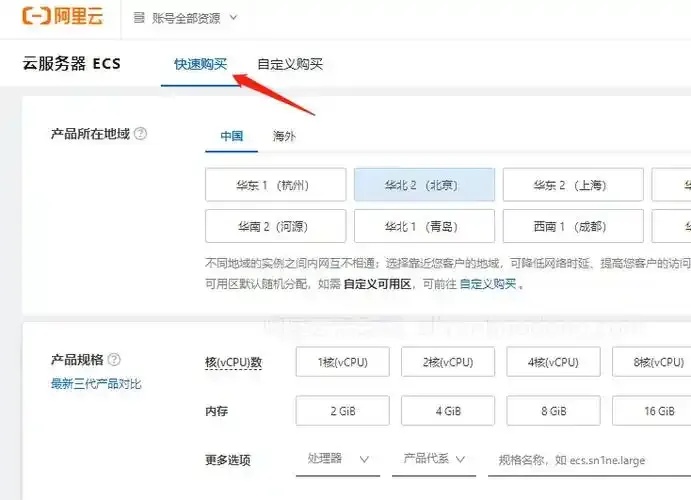Select 4核(vCPU) option
691x500 pixels.
554,362
